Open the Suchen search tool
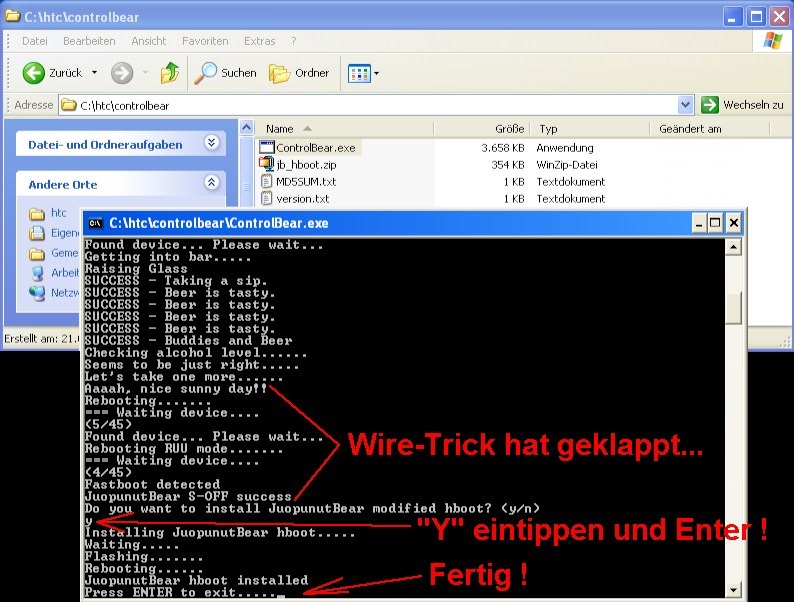The width and height of the screenshot is (794, 602). point(226,72)
